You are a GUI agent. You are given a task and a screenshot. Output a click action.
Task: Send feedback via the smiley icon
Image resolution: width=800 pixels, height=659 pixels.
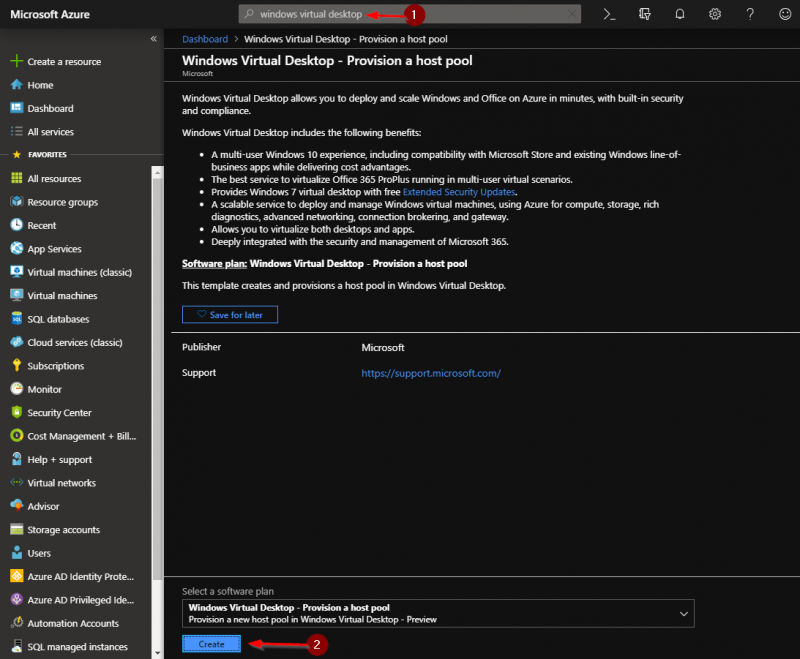click(786, 14)
